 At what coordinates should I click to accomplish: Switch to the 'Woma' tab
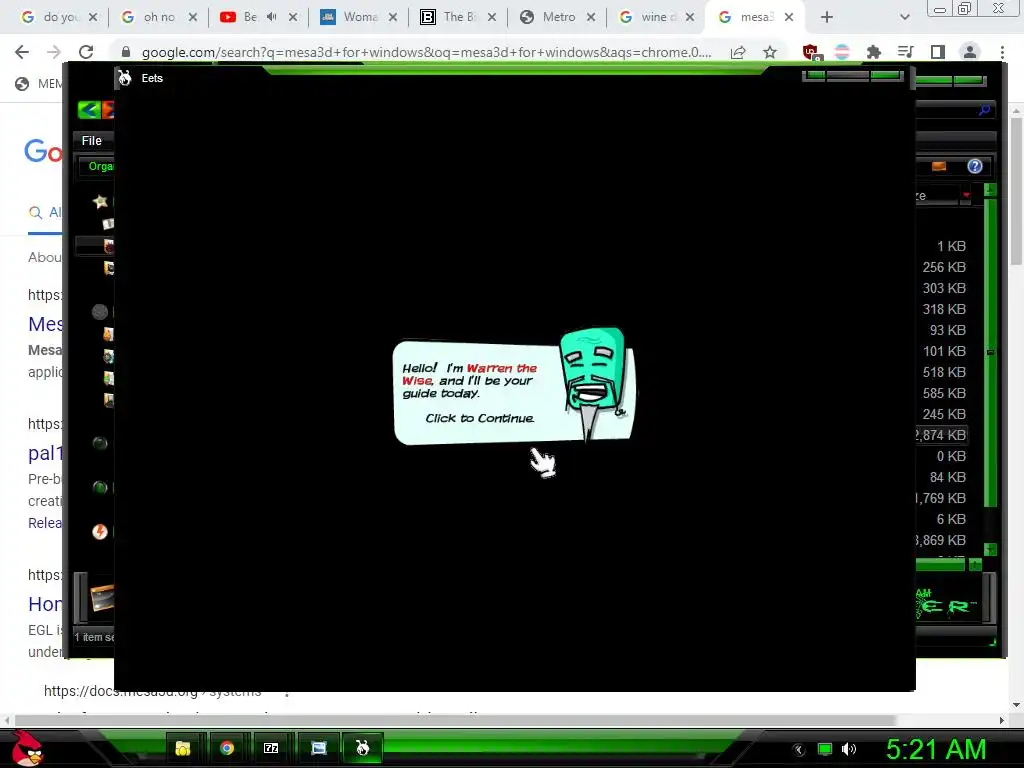point(359,17)
